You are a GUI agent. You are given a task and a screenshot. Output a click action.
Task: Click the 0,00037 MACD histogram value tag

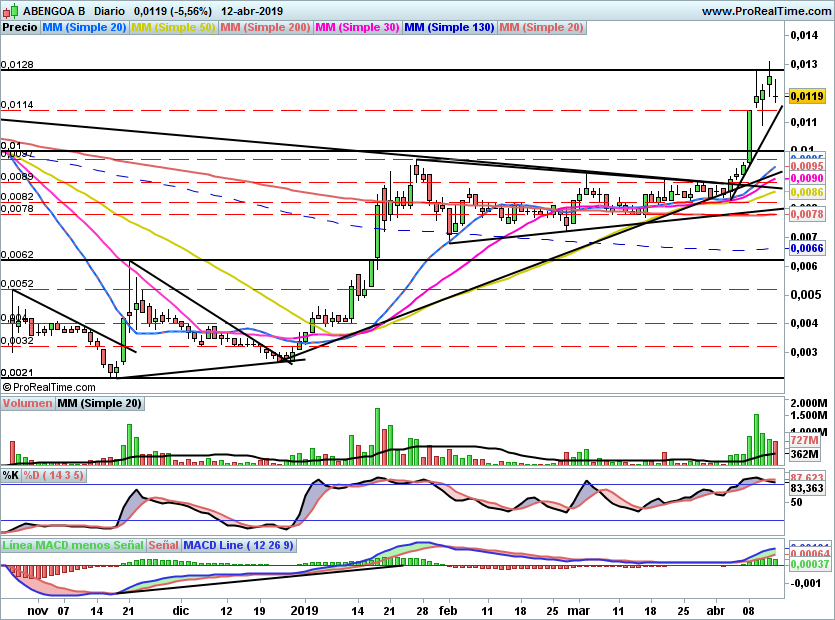tap(809, 564)
